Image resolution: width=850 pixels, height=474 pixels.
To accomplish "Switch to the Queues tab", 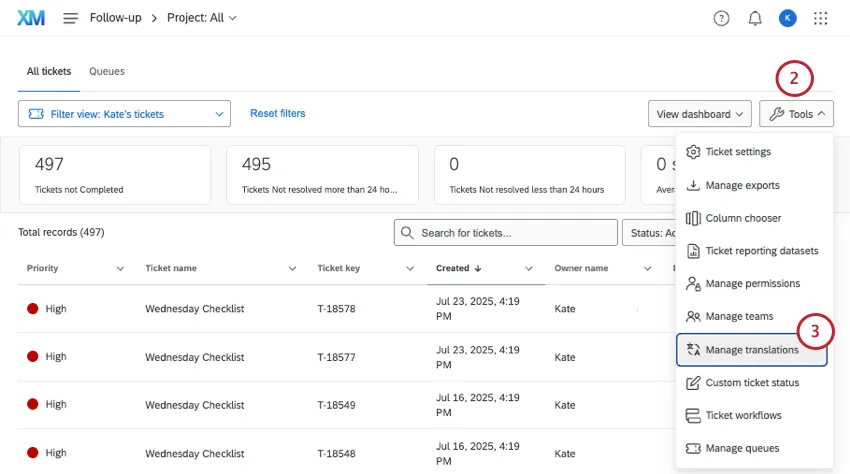I will coord(107,72).
